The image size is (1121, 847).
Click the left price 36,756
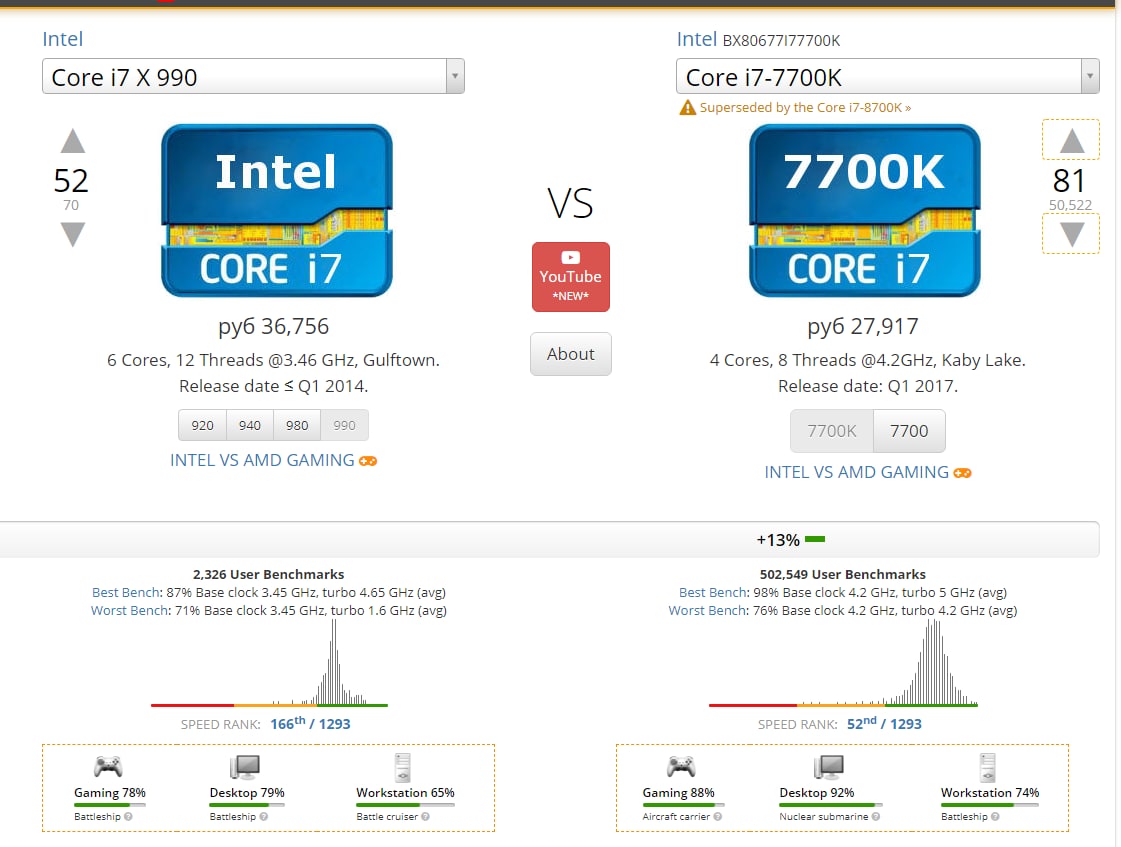pyautogui.click(x=274, y=327)
